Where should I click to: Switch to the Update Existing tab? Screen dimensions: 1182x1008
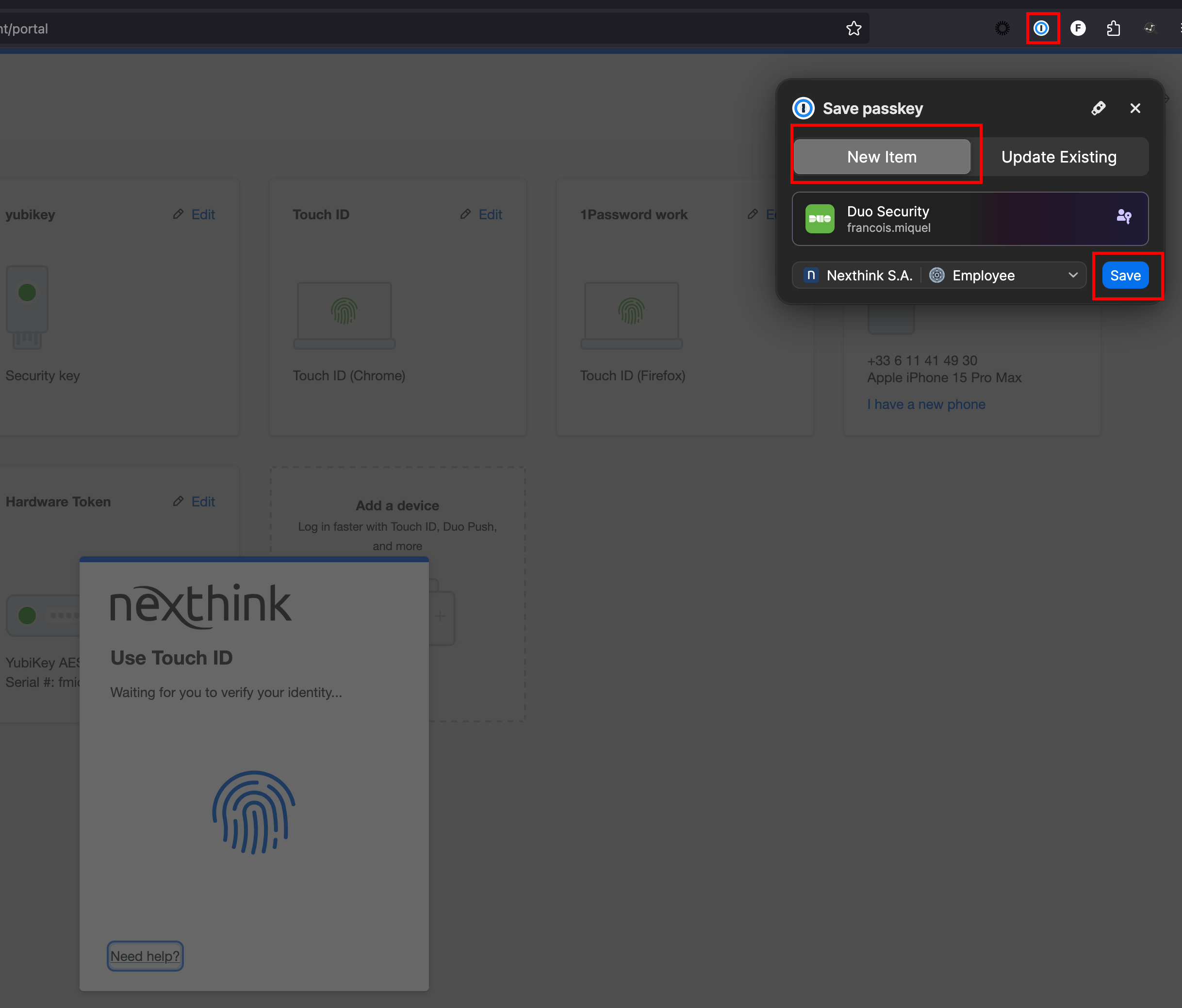coord(1059,157)
